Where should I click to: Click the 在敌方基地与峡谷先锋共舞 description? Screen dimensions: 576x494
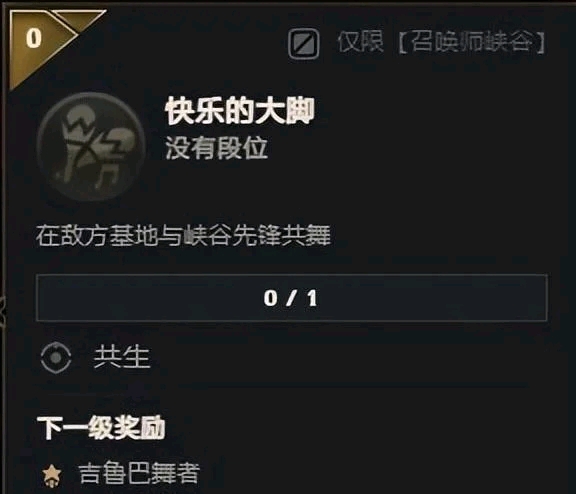click(183, 235)
